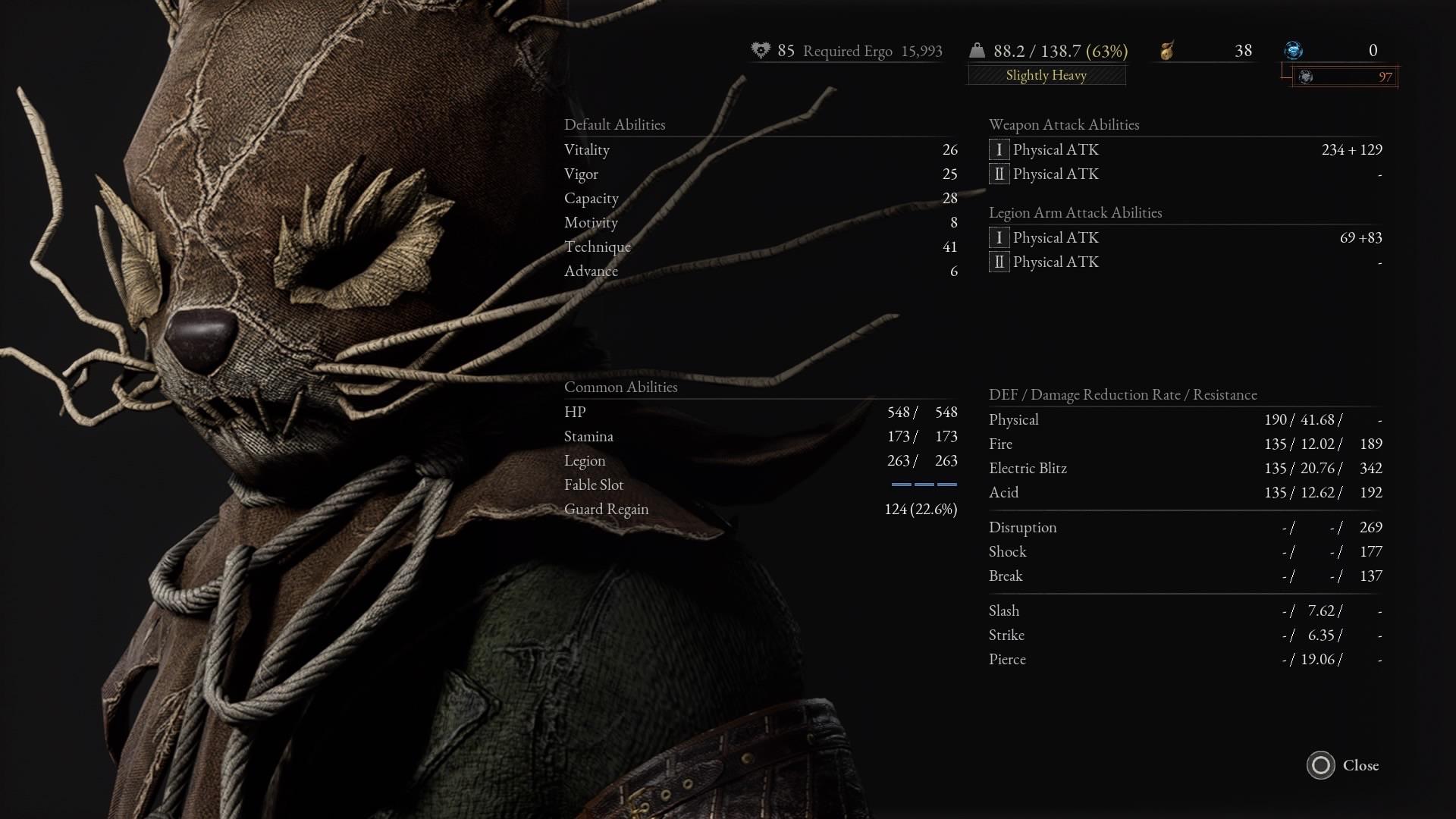Click the Fable Slot label
1456x819 pixels.
594,485
